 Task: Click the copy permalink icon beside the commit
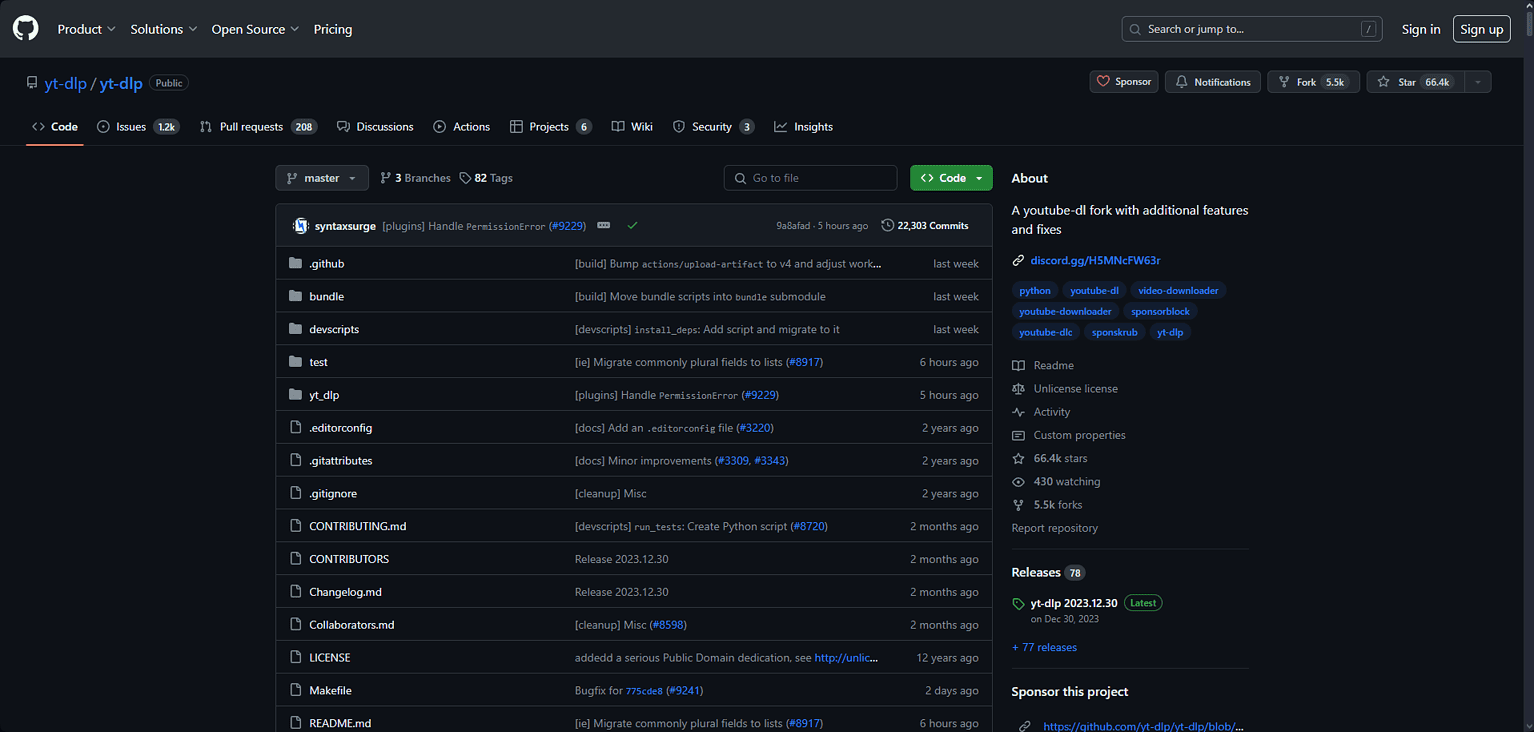click(x=604, y=226)
